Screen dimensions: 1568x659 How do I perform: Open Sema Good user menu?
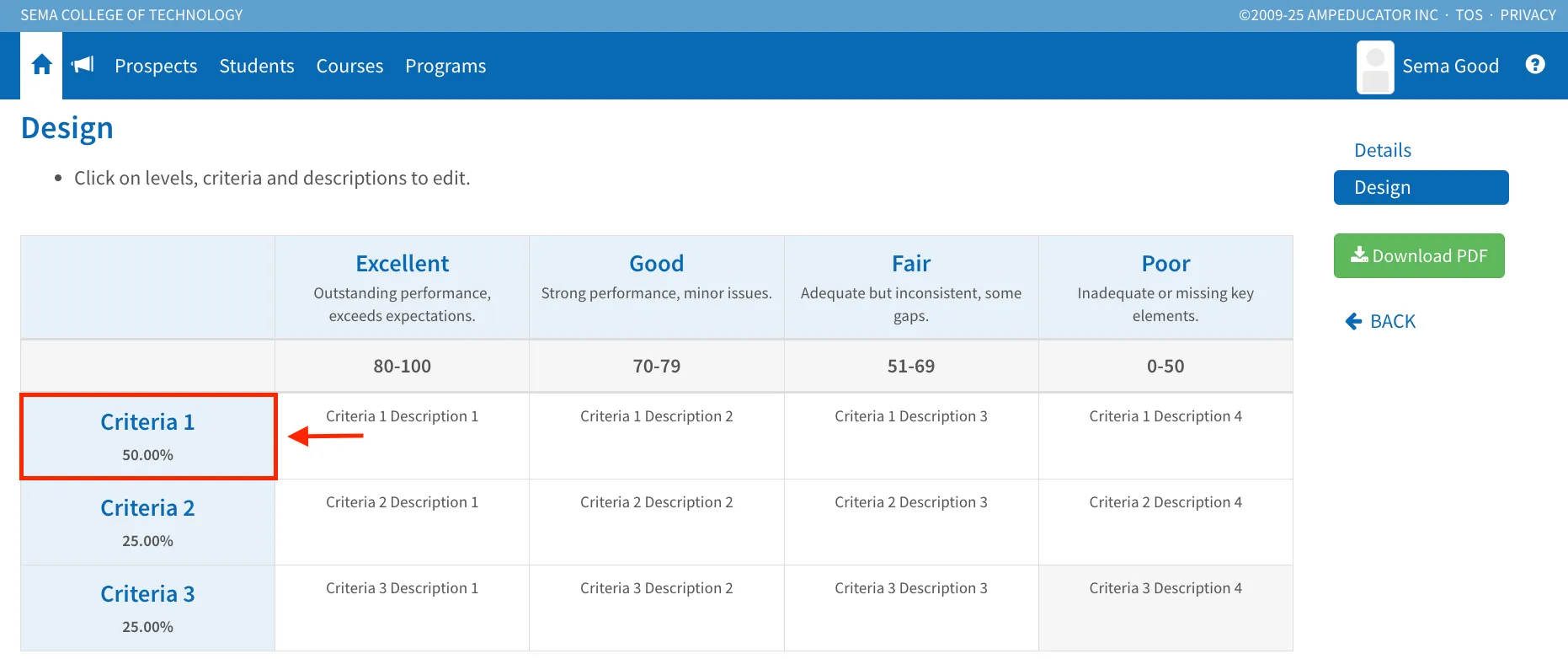point(1450,66)
